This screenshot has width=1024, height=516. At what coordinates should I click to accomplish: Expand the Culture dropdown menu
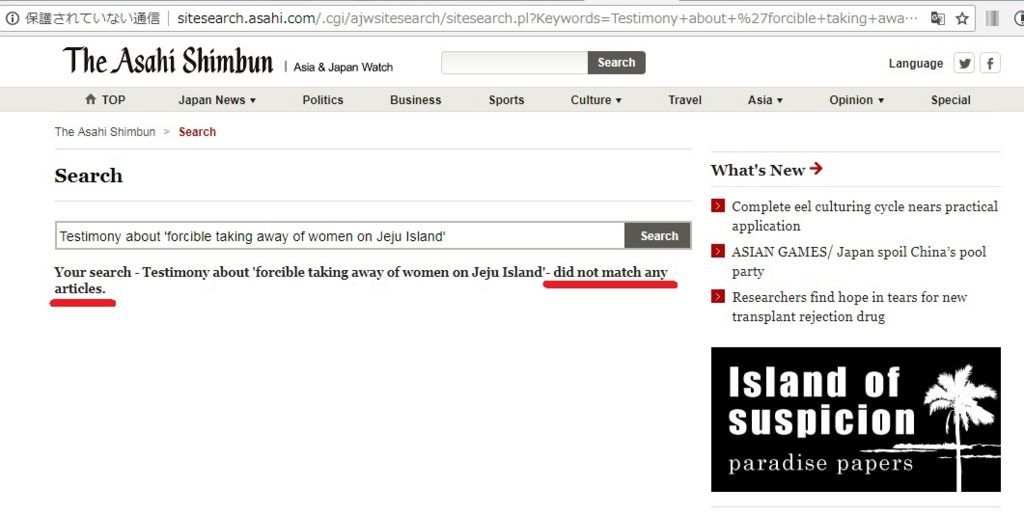click(596, 100)
